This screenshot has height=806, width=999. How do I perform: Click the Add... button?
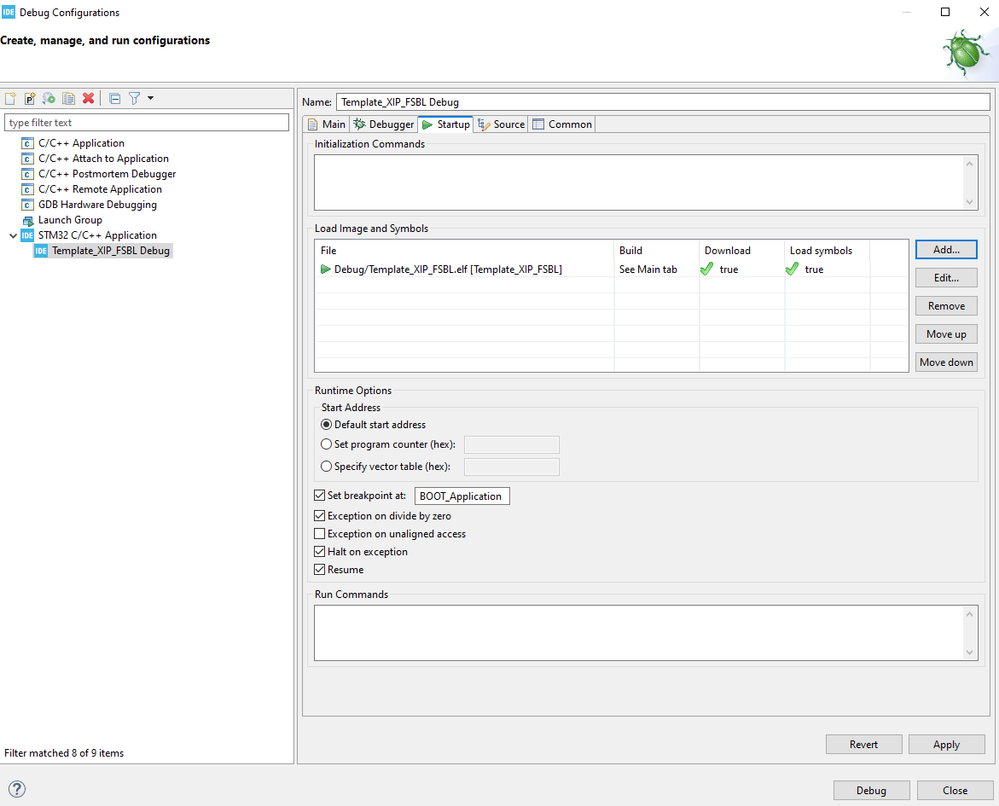click(x=946, y=250)
